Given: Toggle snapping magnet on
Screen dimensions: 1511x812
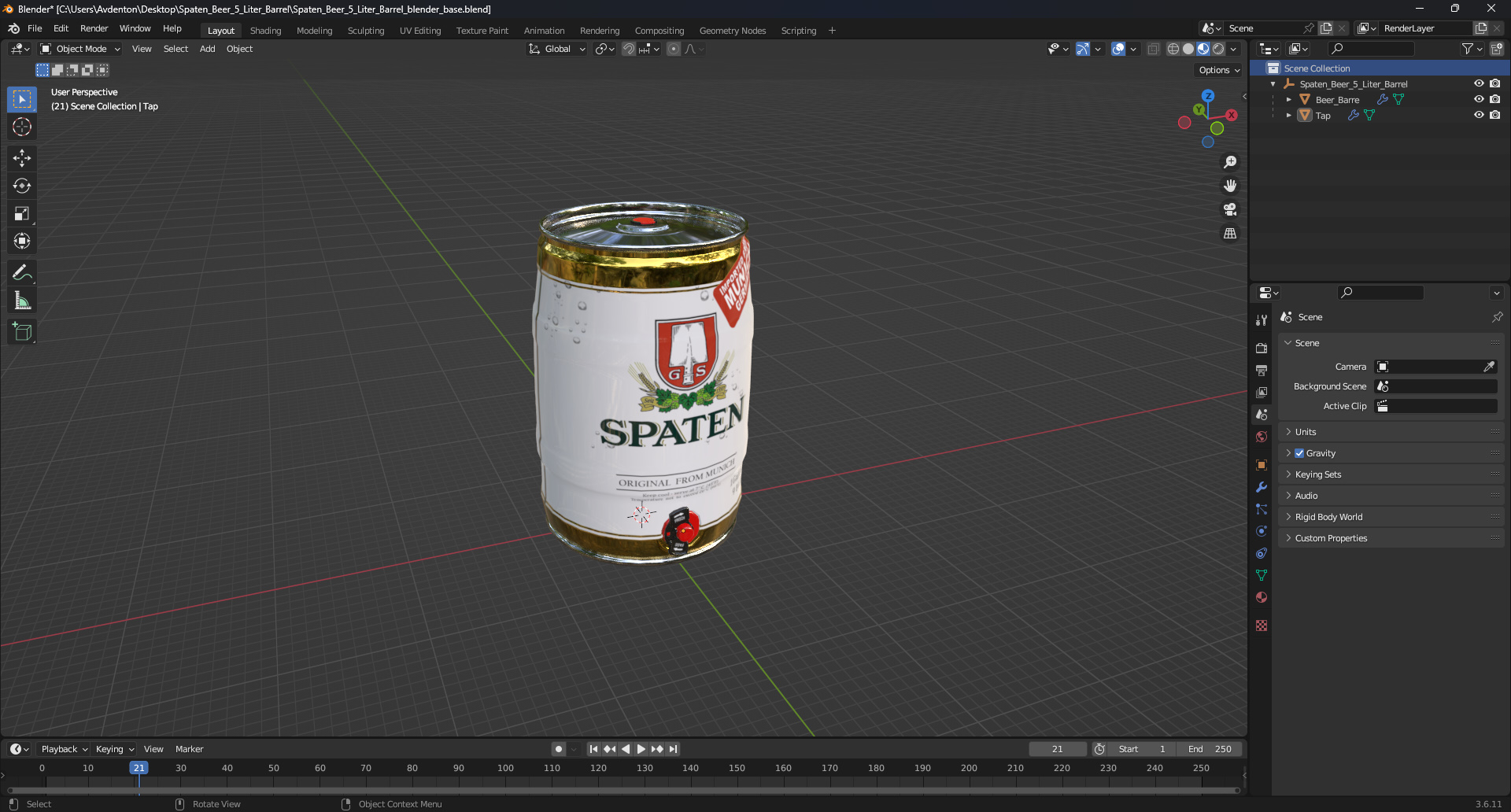Looking at the screenshot, I should [x=629, y=49].
